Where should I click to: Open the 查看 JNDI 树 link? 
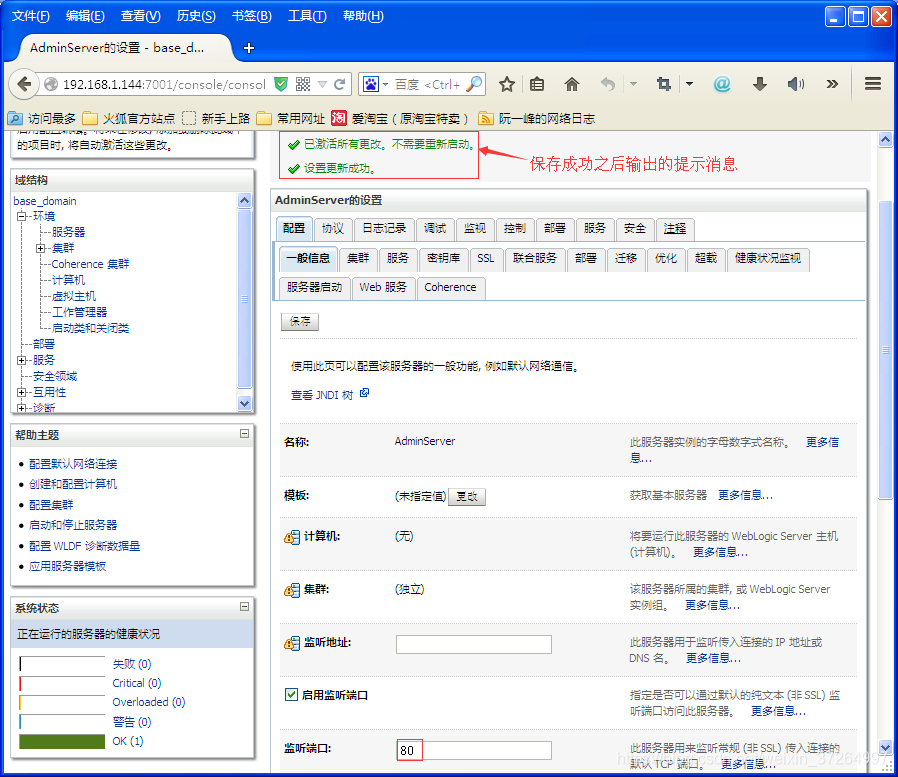click(322, 395)
